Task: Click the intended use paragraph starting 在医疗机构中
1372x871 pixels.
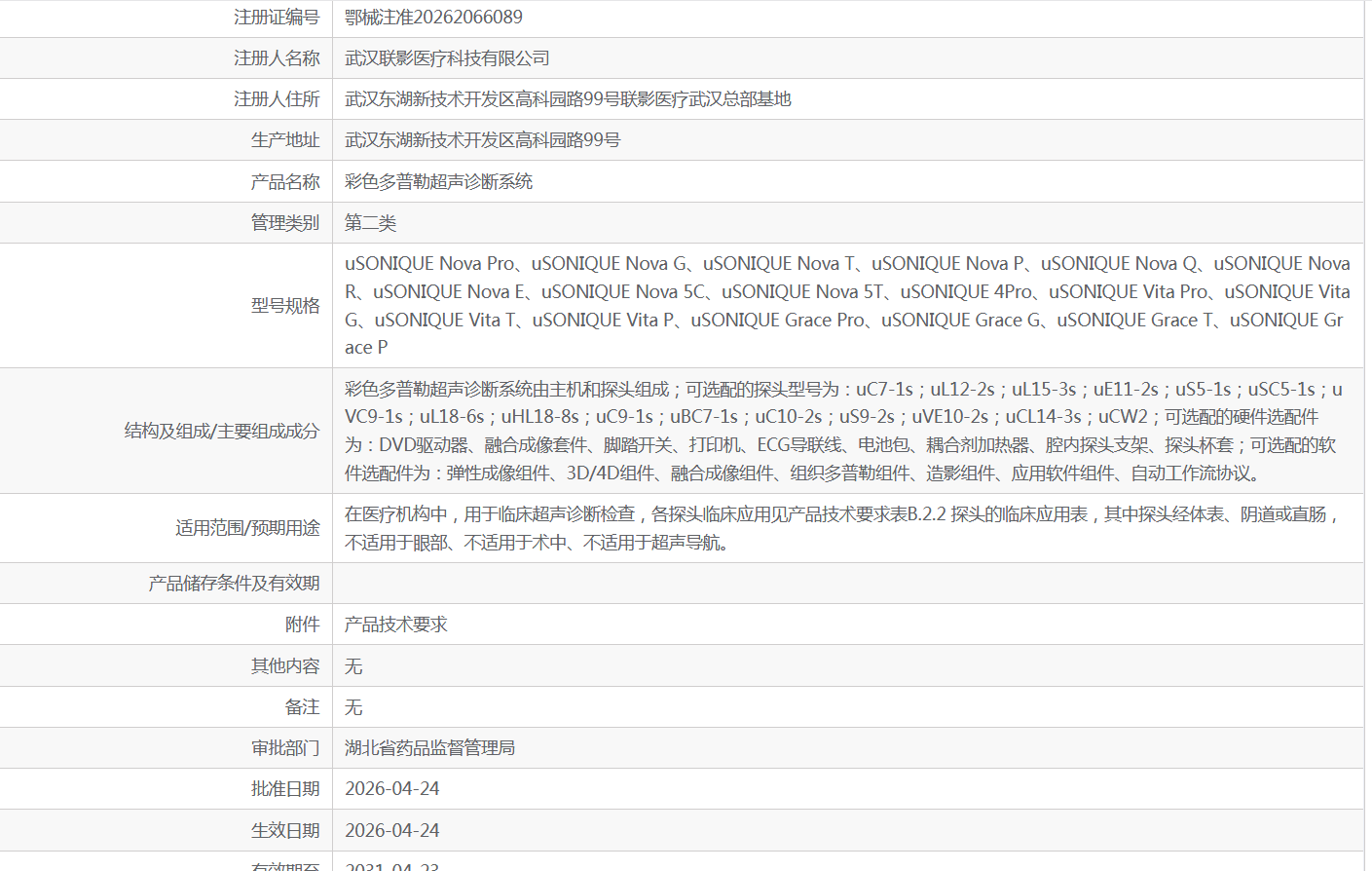Action: click(x=843, y=528)
